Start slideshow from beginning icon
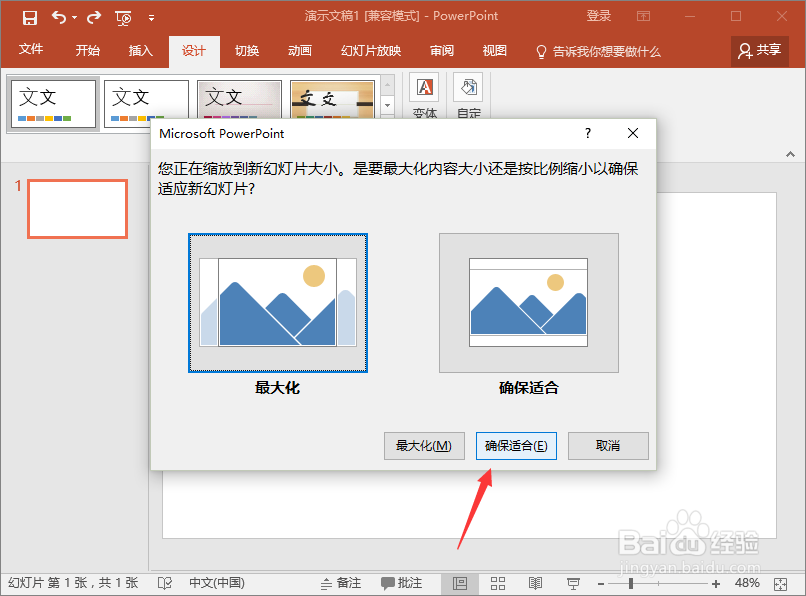This screenshot has width=806, height=596. click(x=123, y=19)
